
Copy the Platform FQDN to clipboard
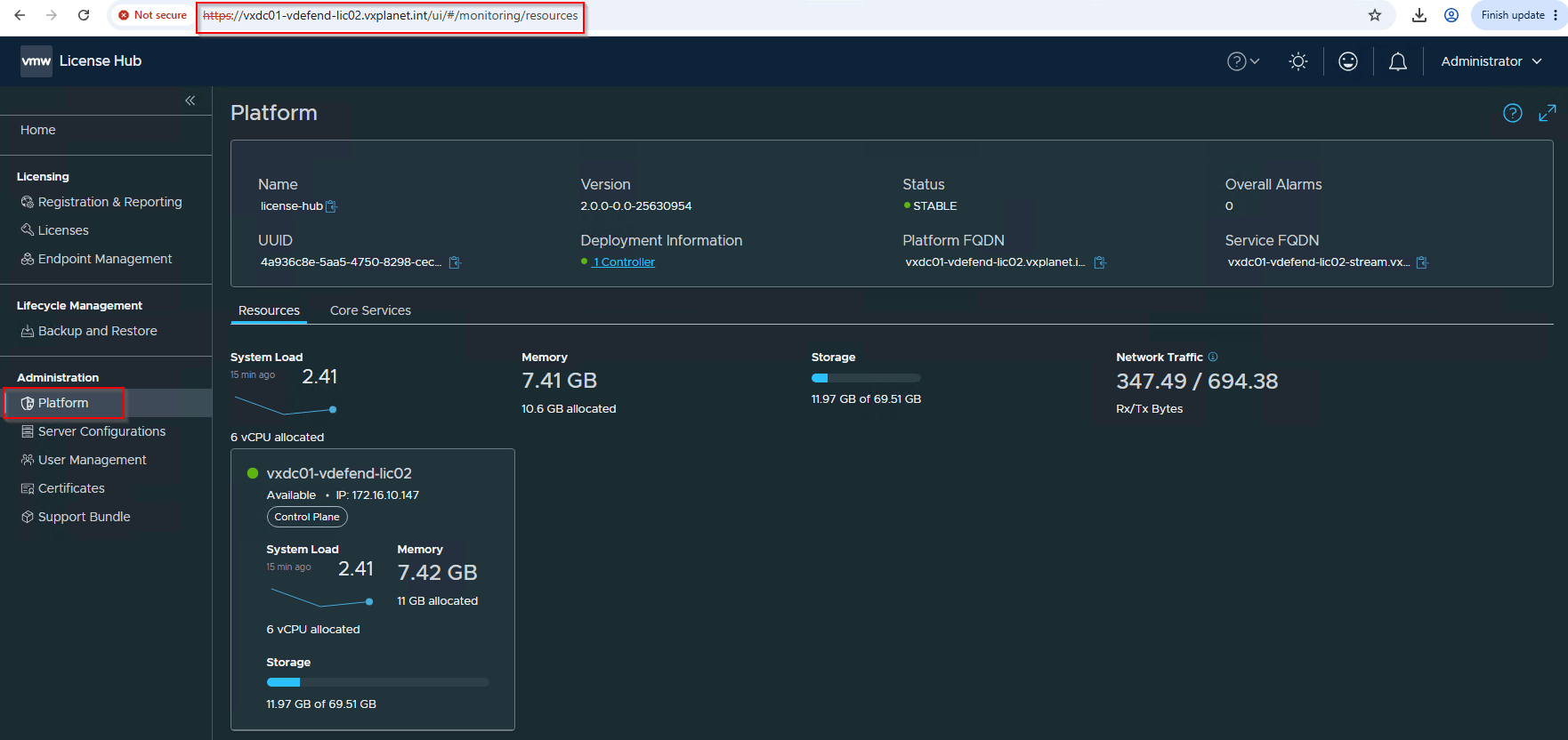(x=1100, y=262)
